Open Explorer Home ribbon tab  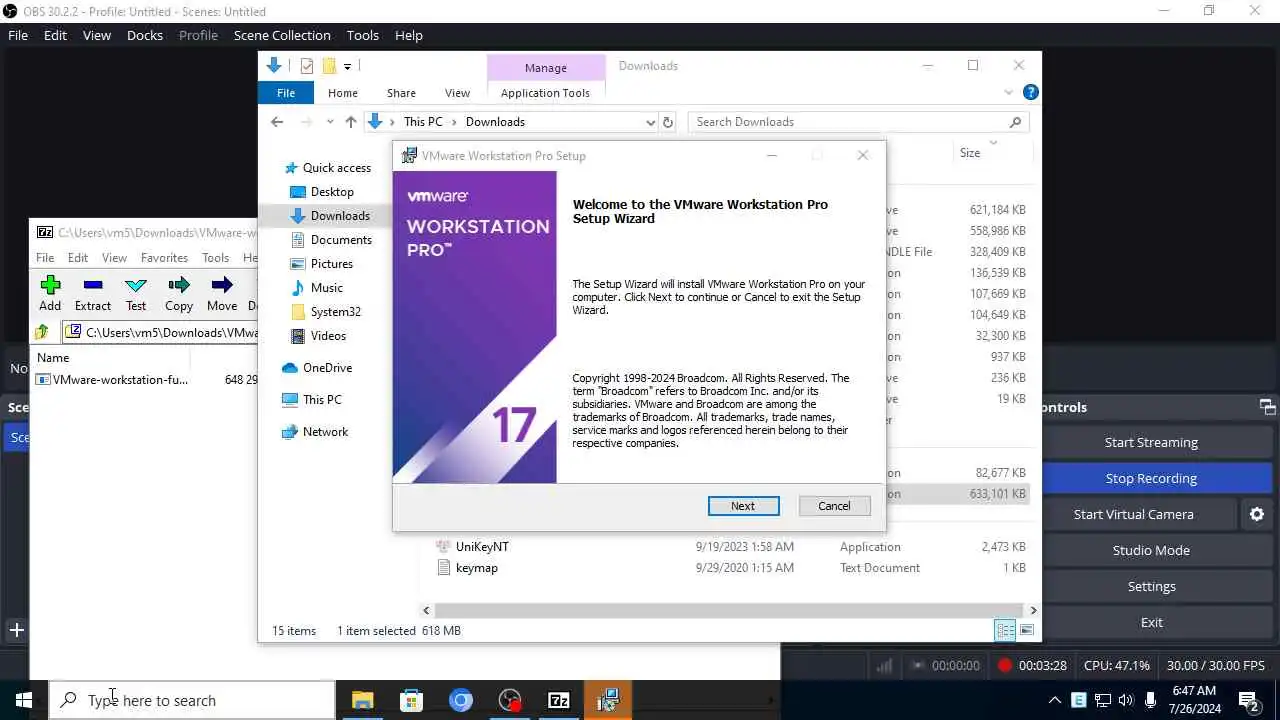pyautogui.click(x=343, y=93)
